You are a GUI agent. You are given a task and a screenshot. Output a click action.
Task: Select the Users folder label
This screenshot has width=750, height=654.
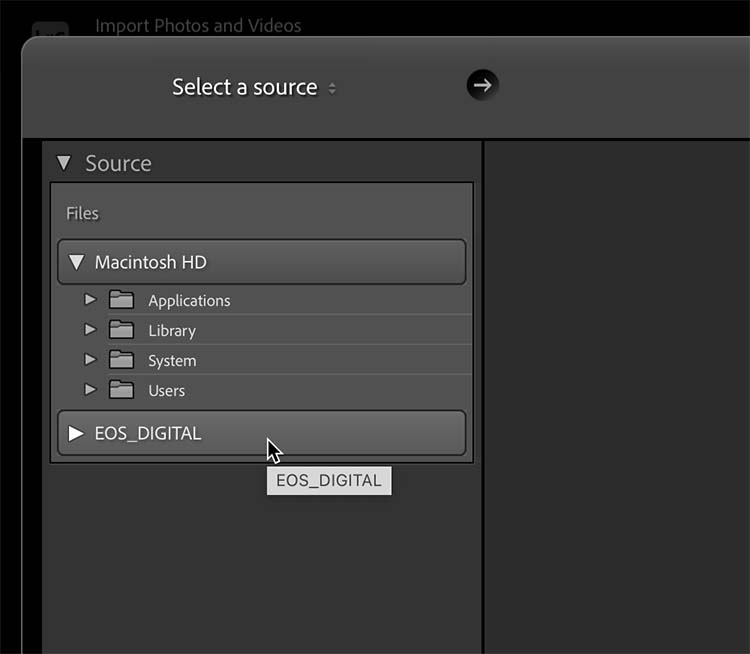click(166, 391)
